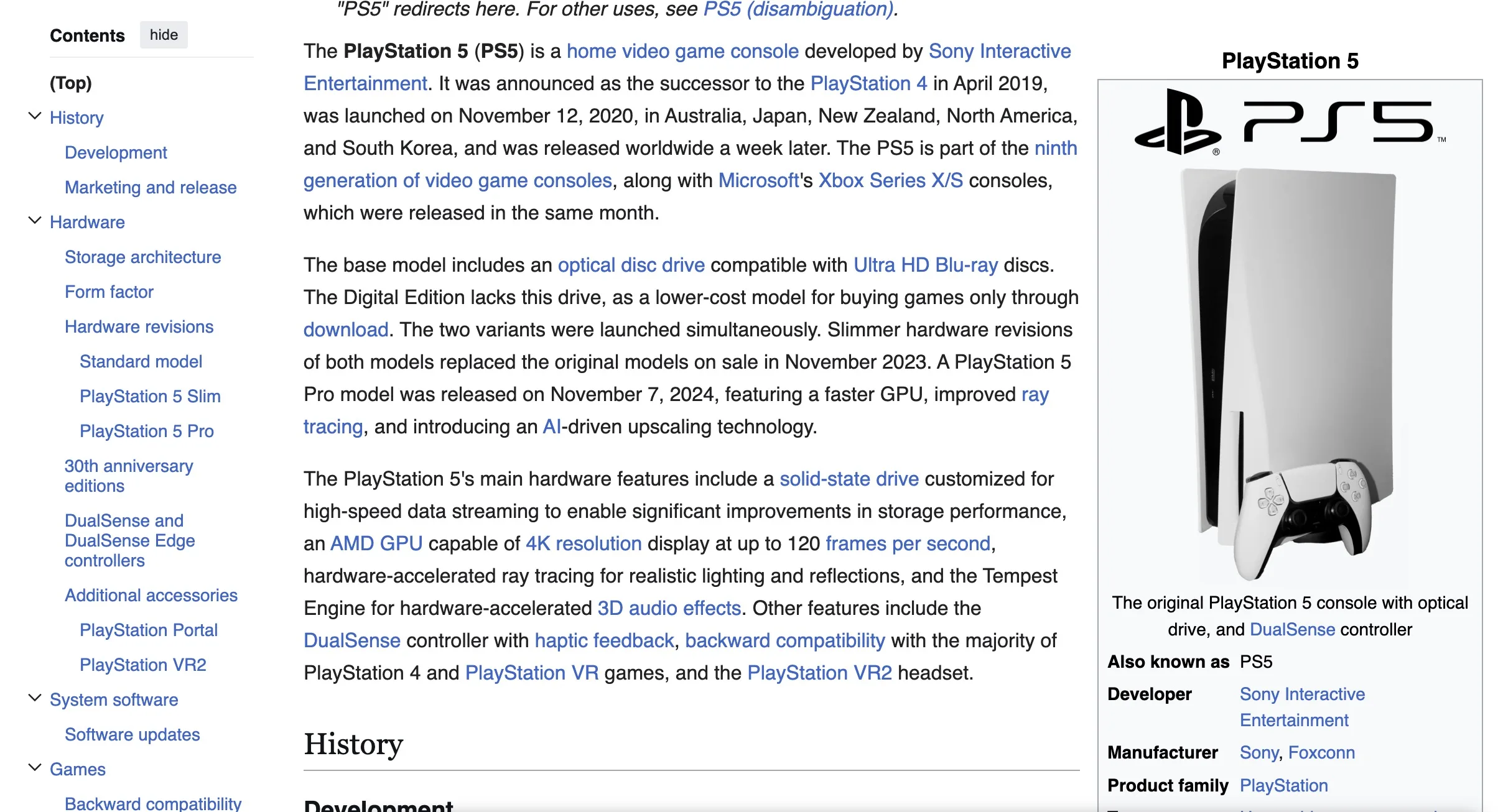The width and height of the screenshot is (1498, 812).
Task: Select Storage architecture in Contents
Action: coord(142,257)
